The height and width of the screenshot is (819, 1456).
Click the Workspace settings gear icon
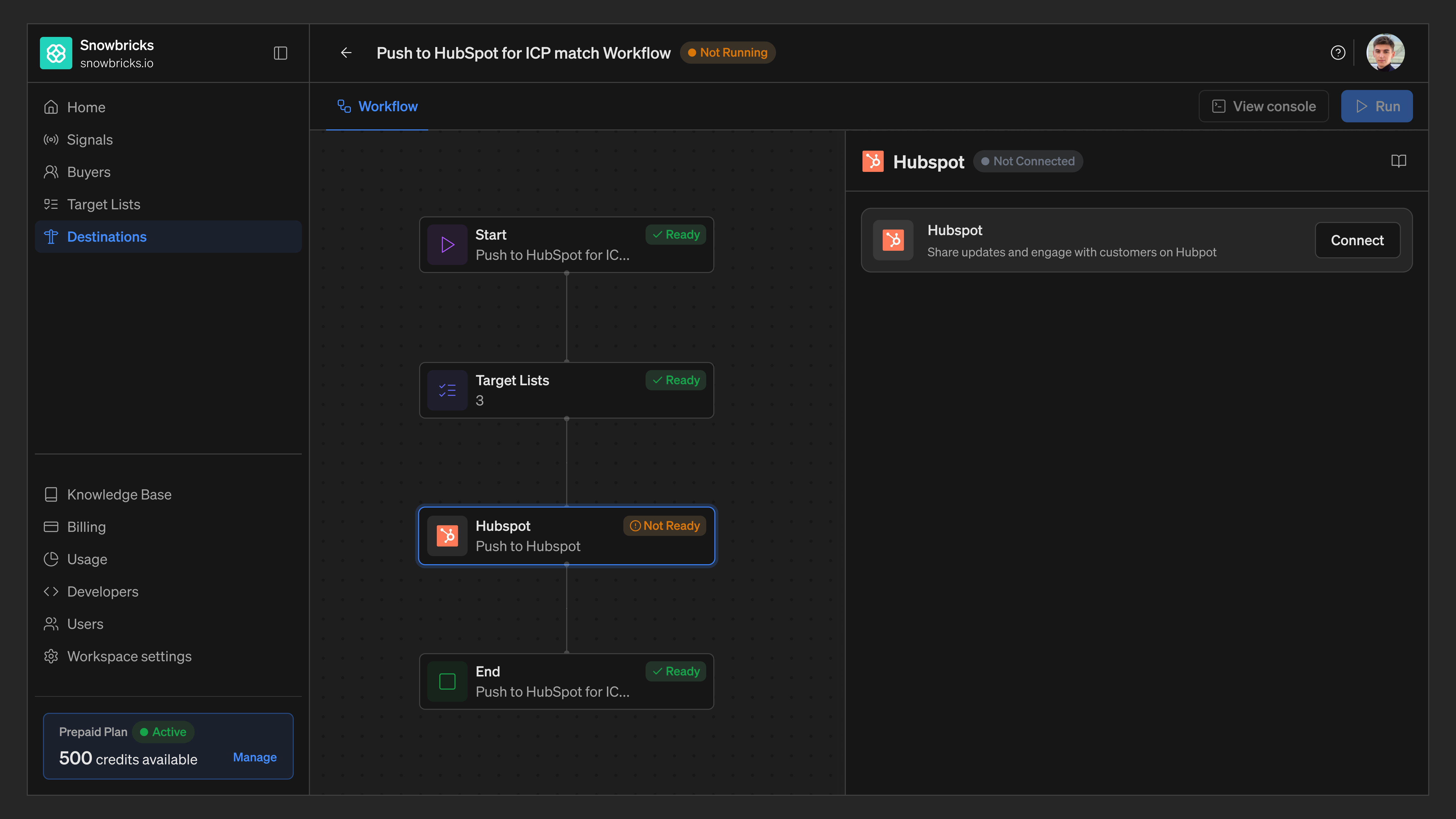coord(51,656)
